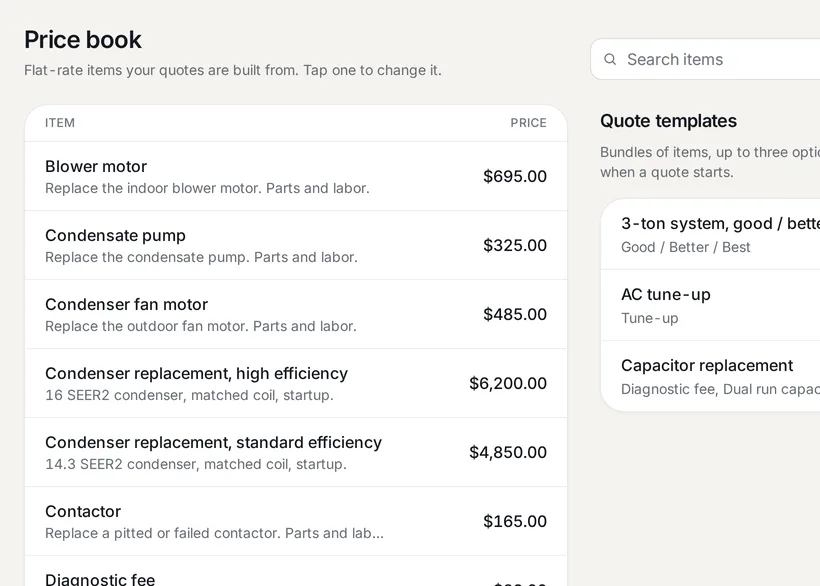The image size is (820, 586).
Task: Open the Contactor item
Action: 296,521
